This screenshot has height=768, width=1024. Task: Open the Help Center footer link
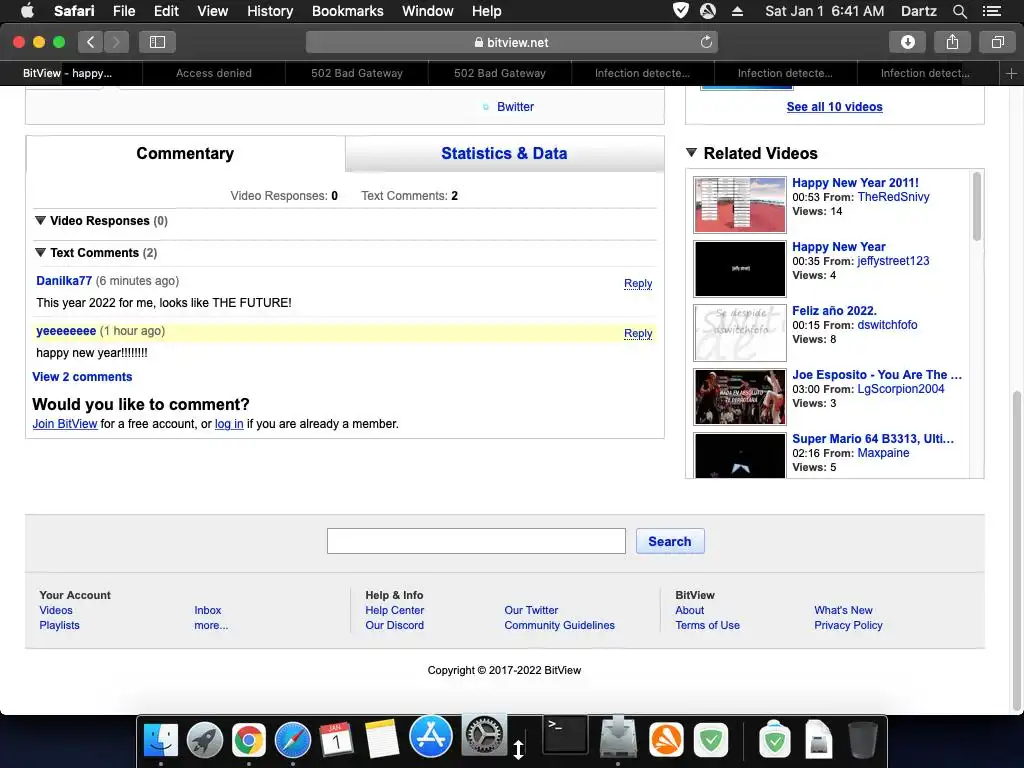click(394, 610)
